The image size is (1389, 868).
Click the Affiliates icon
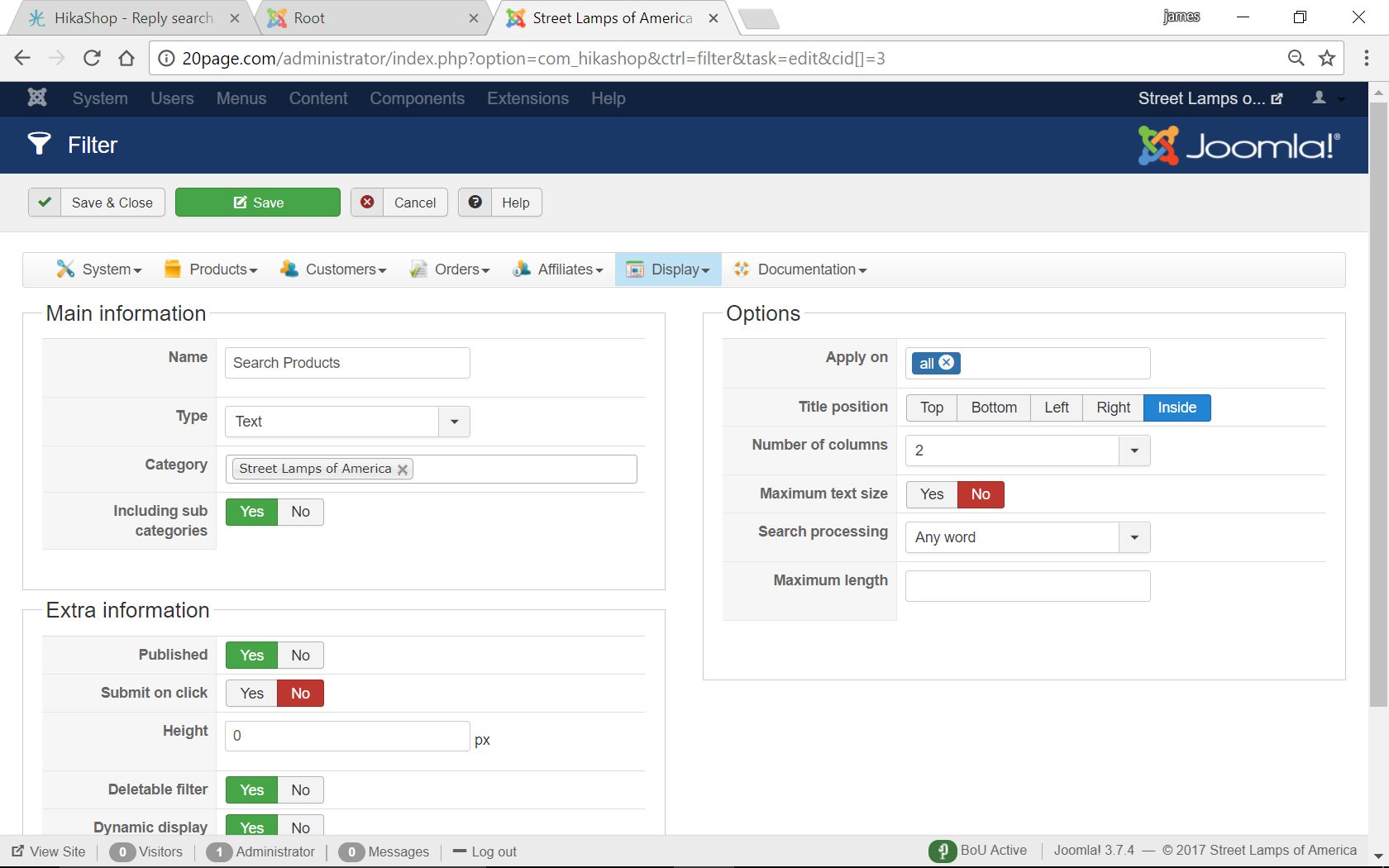point(522,269)
